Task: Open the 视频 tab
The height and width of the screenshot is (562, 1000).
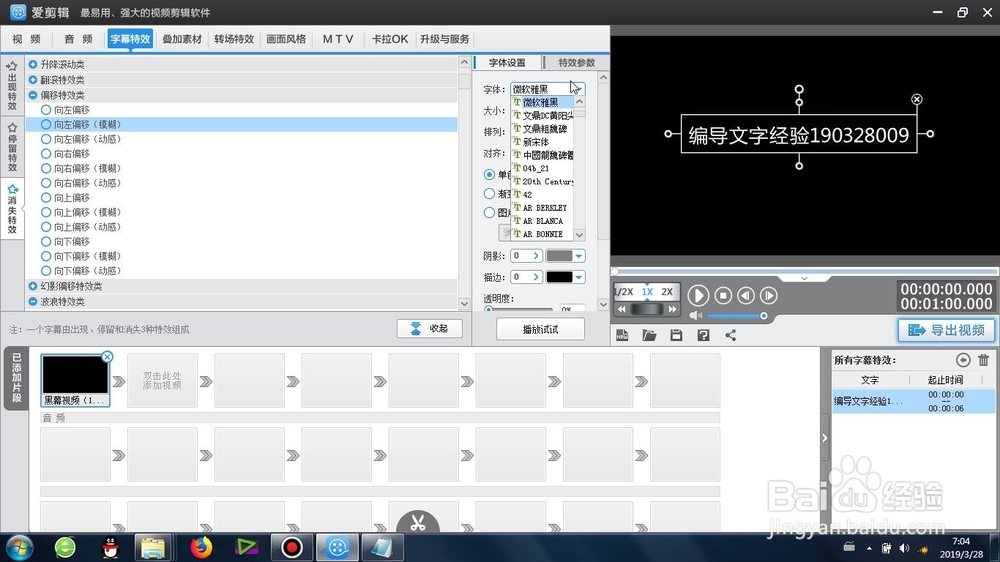Action: [26, 39]
